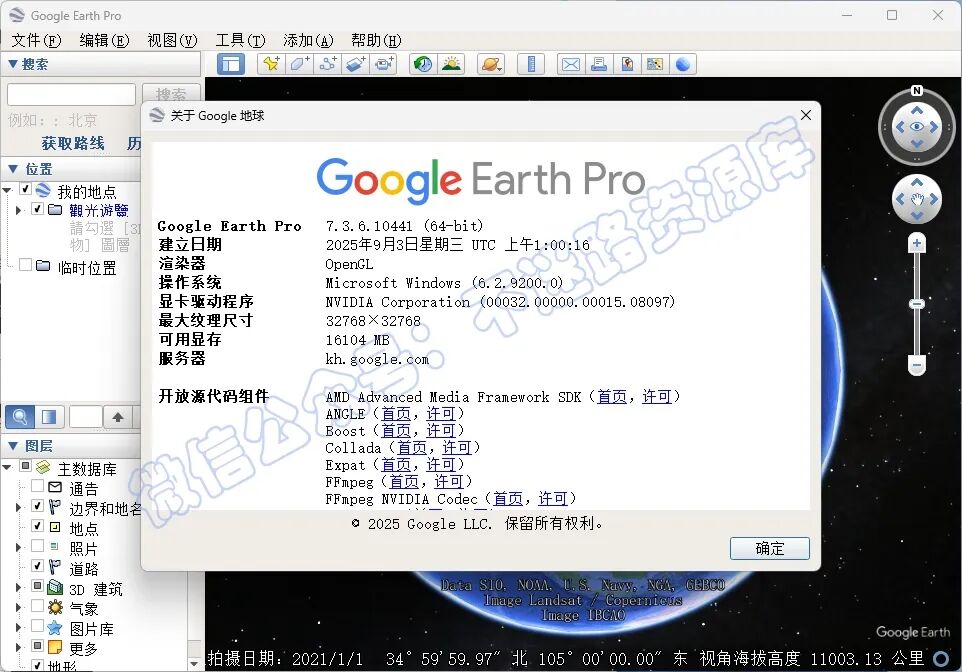Open the 工具(T) menu
Image resolution: width=962 pixels, height=672 pixels.
click(x=240, y=41)
